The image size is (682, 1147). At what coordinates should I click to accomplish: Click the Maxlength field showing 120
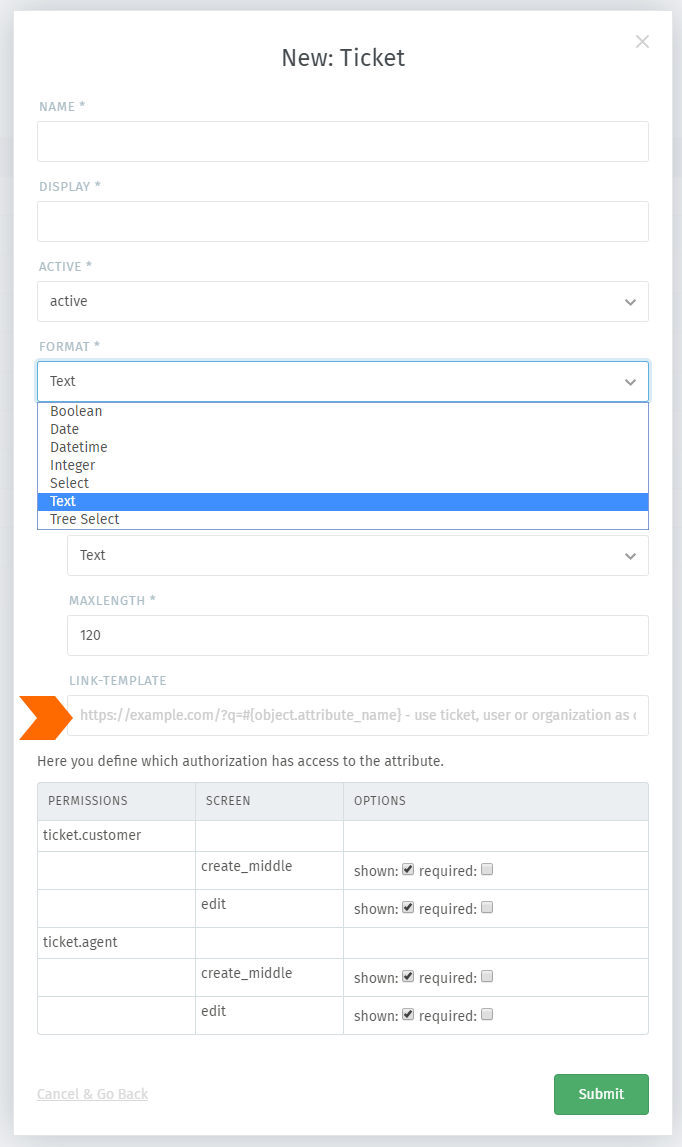point(356,635)
